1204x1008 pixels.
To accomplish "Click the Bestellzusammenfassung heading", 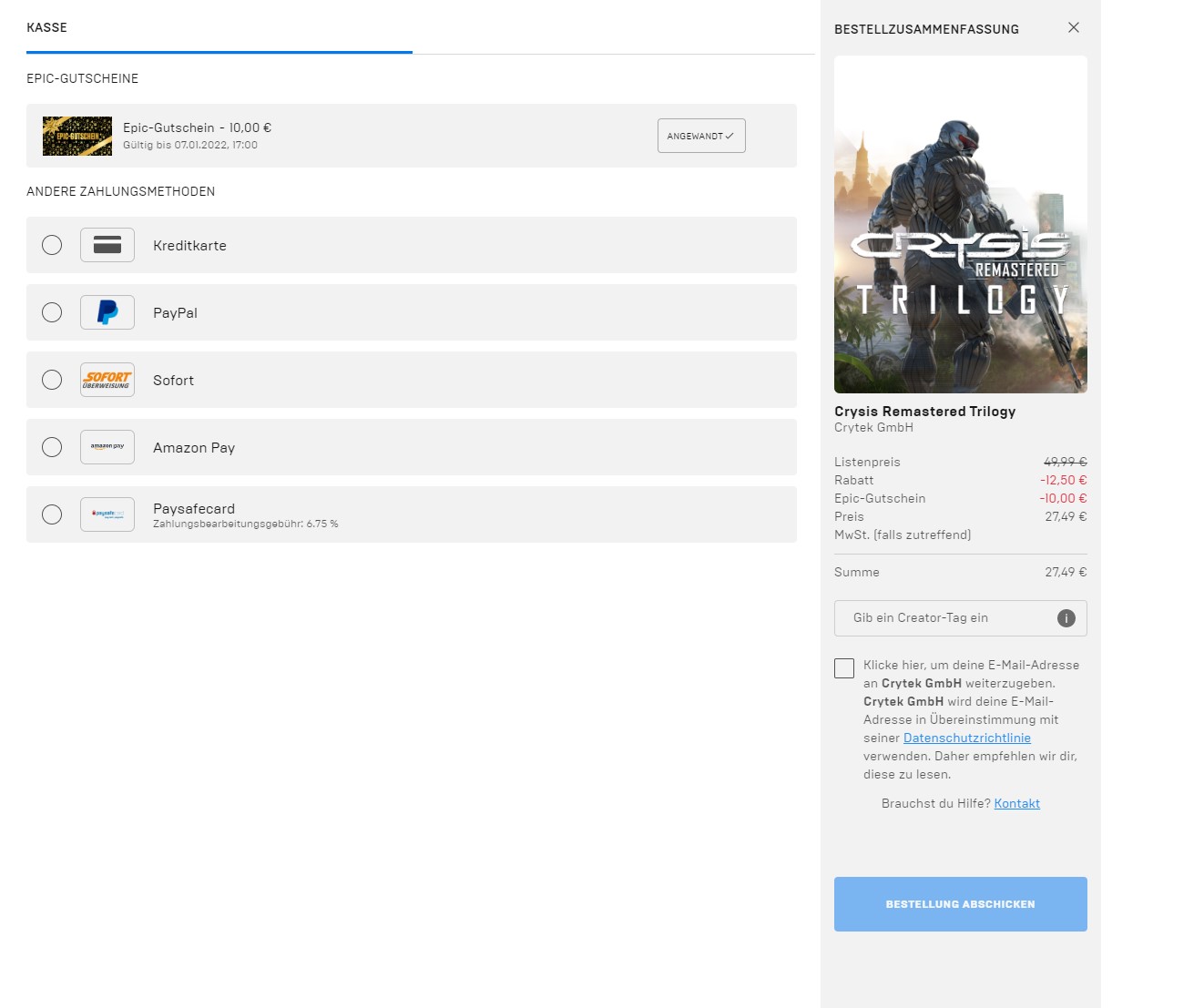I will pyautogui.click(x=926, y=29).
